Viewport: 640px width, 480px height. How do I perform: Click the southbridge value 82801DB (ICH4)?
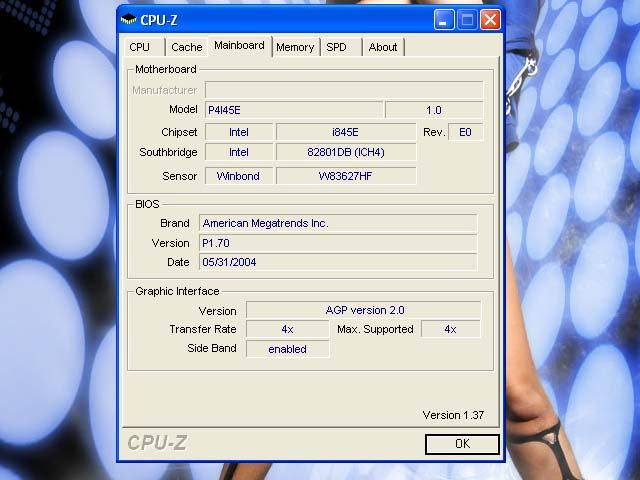coord(346,152)
